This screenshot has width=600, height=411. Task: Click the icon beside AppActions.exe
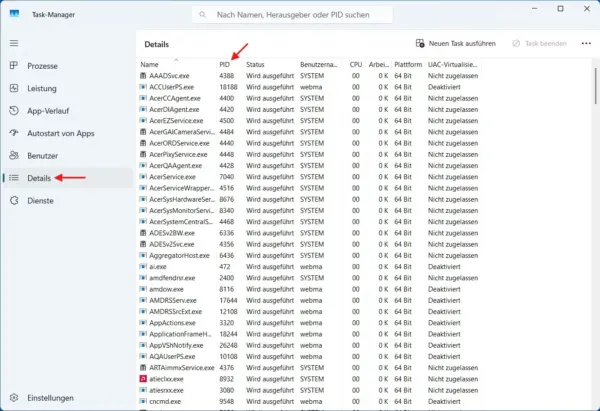[143, 323]
